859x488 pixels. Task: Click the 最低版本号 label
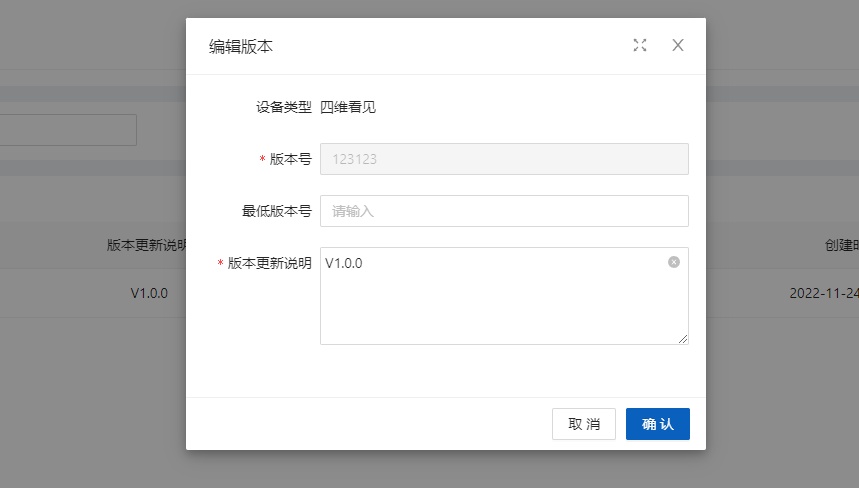tap(277, 211)
